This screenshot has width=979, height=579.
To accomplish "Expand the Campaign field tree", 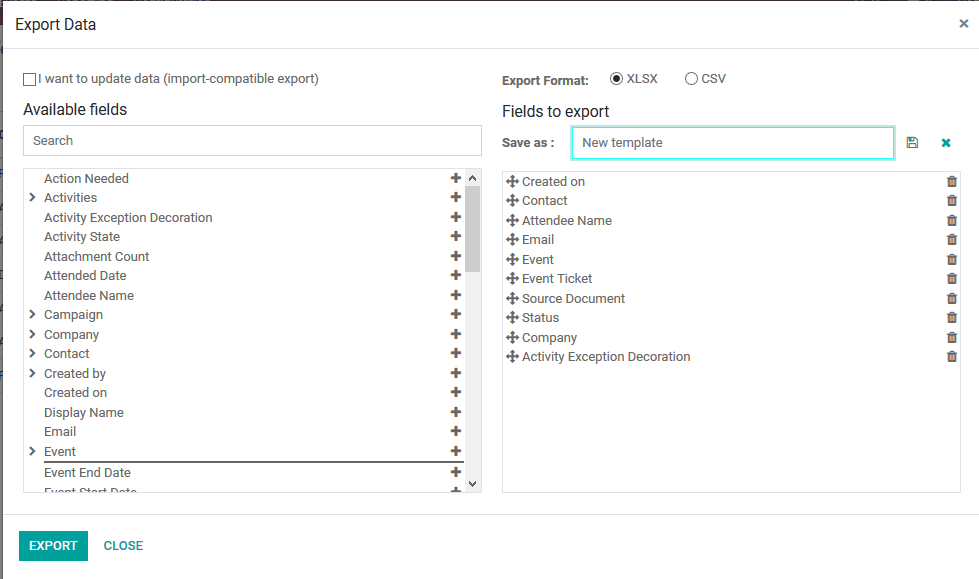I will (x=32, y=314).
